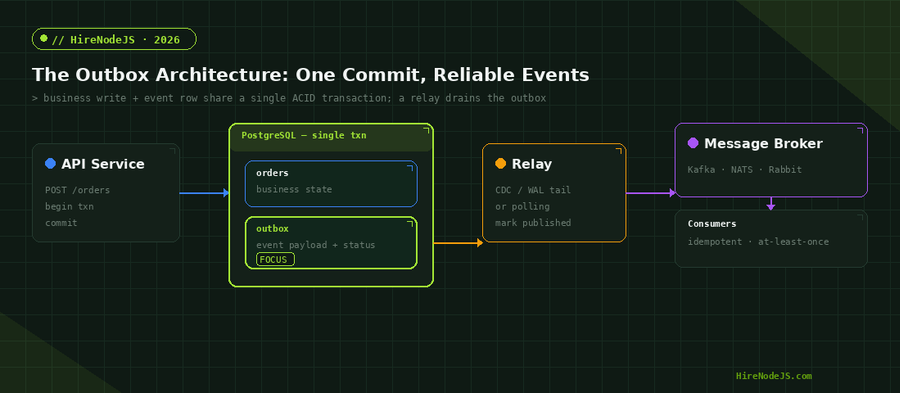
Task: Click the "API Service" heading
Action: click(x=103, y=164)
